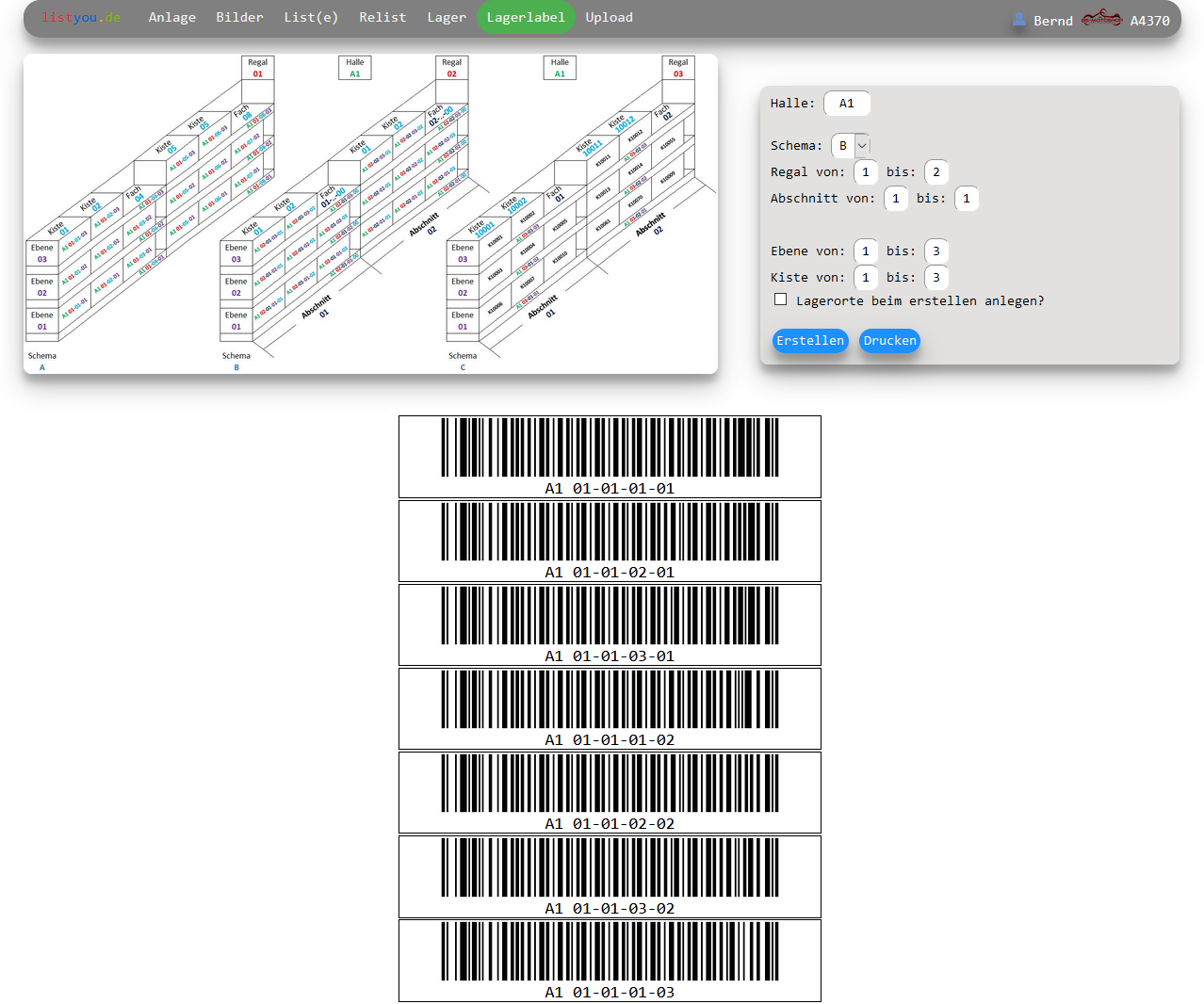
Task: Click the motorcycle shop logo icon
Action: (1101, 18)
